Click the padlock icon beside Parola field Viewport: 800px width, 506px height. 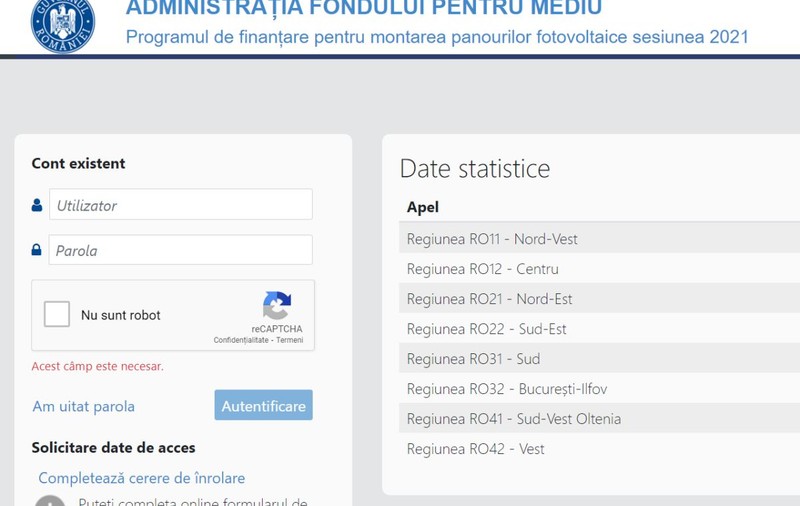tap(36, 249)
